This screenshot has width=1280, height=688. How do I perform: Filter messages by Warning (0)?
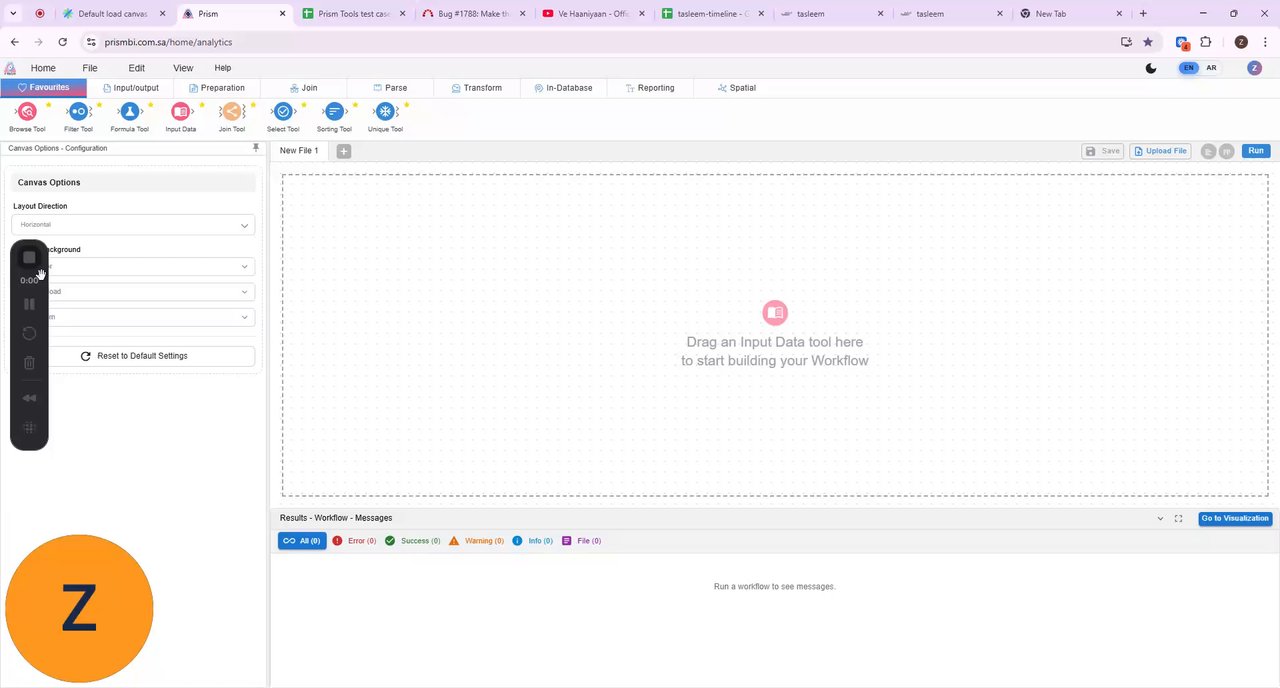[x=476, y=541]
